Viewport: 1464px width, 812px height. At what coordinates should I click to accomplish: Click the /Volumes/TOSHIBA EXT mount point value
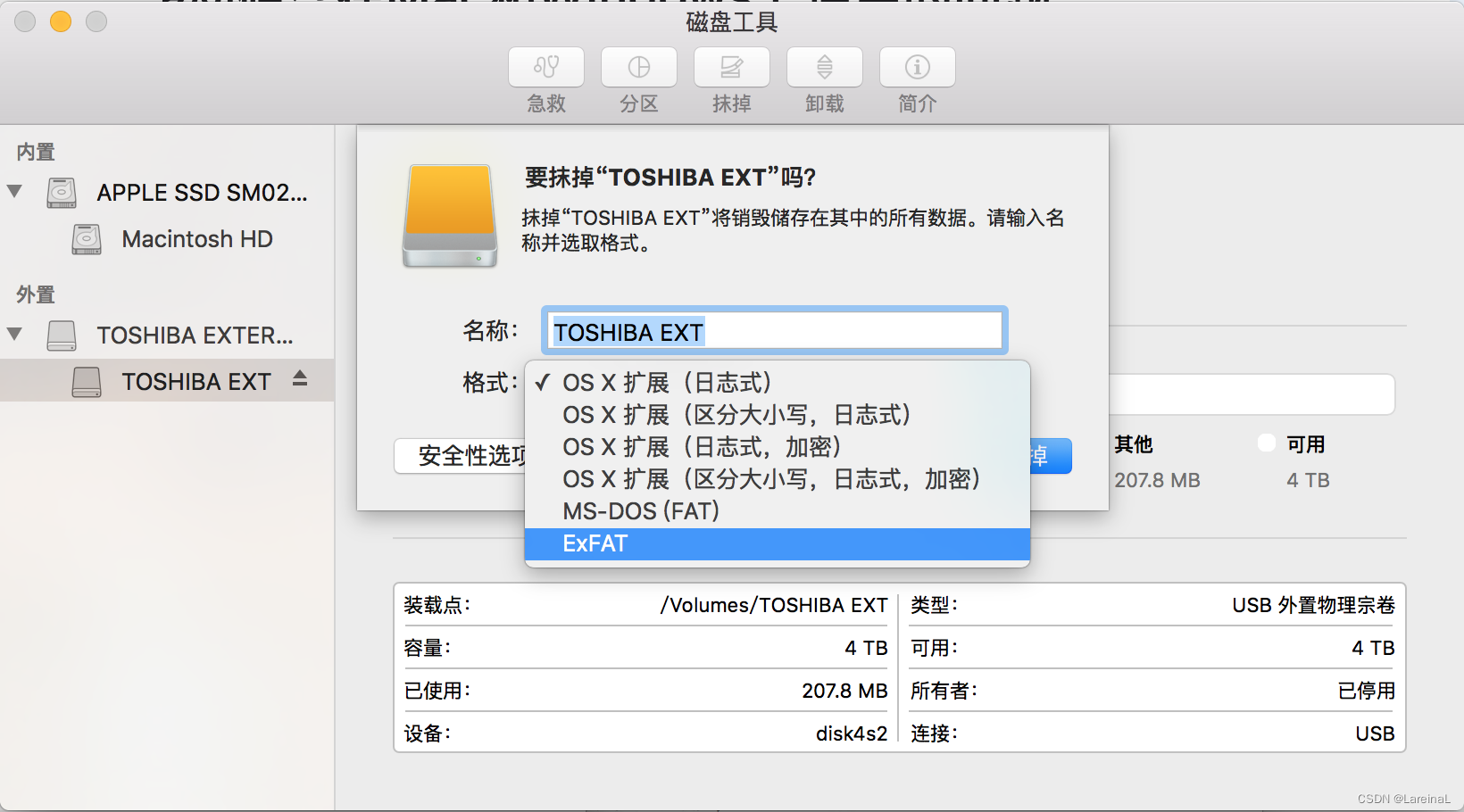click(x=774, y=605)
